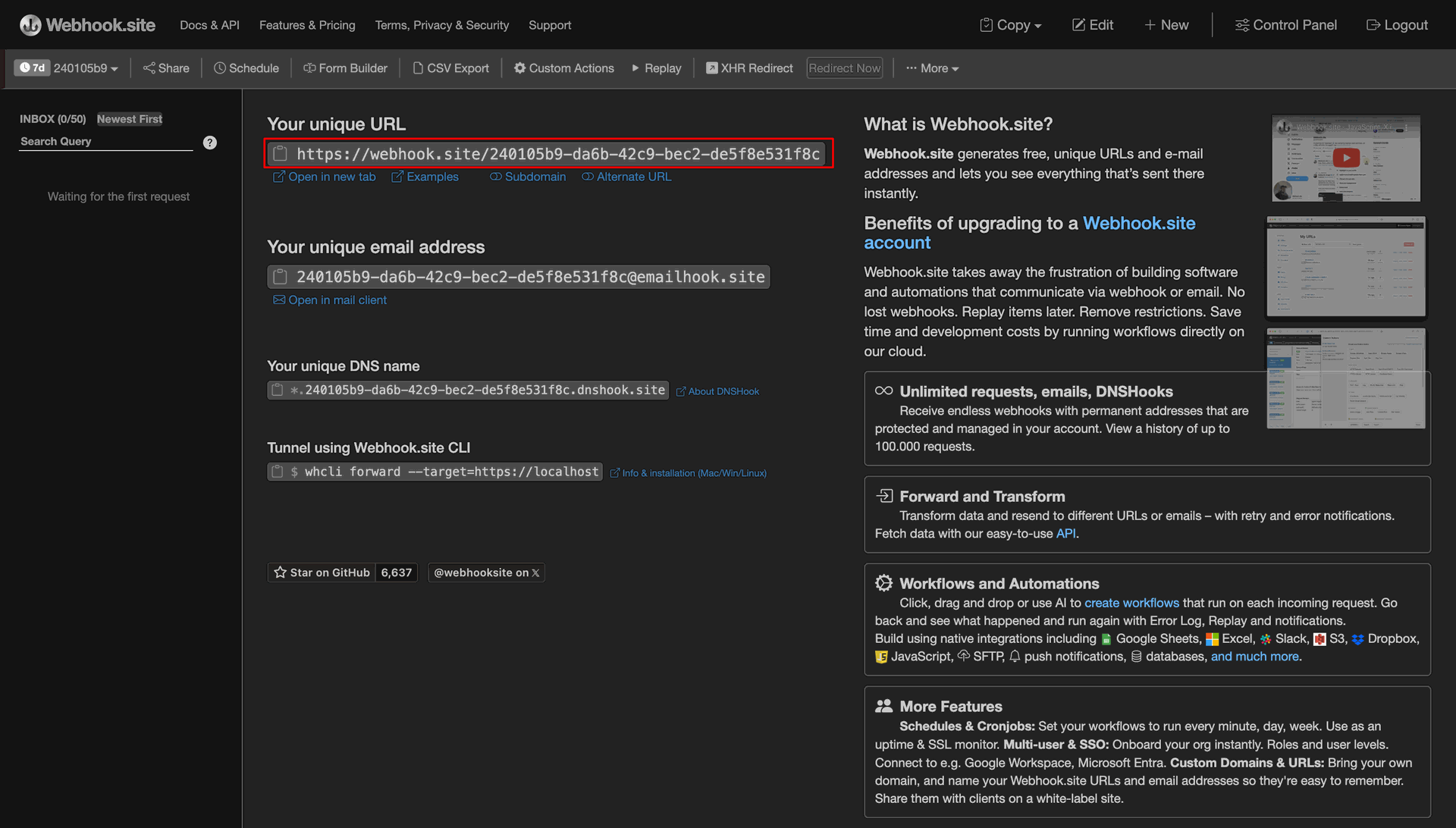Select the emailhook.site email address text

531,277
